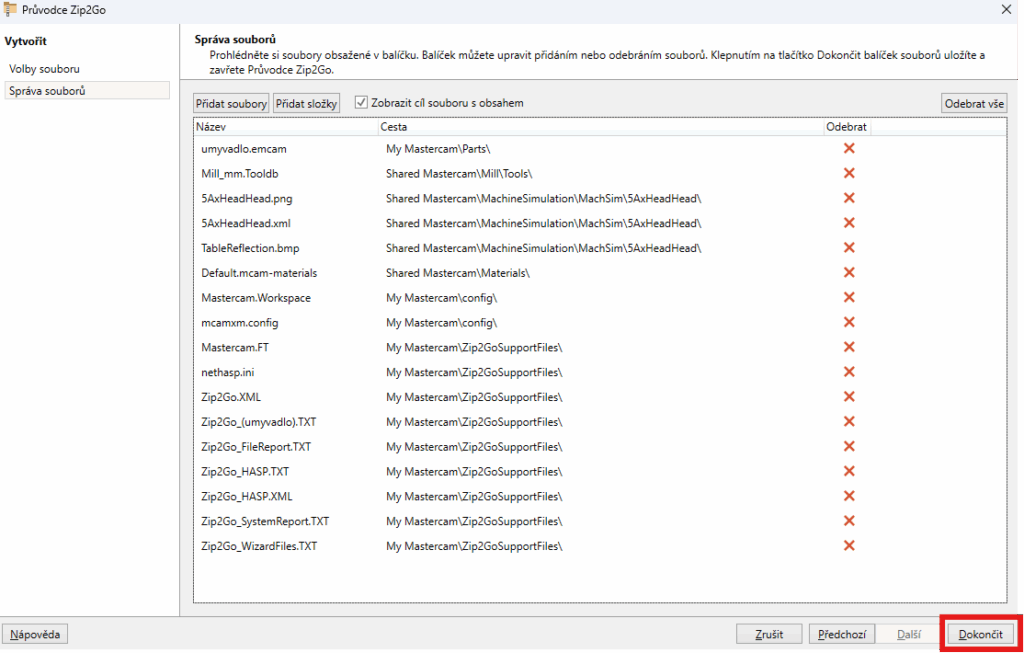Remove nethasp.ini from the file list
Image resolution: width=1024 pixels, height=653 pixels.
(x=849, y=372)
